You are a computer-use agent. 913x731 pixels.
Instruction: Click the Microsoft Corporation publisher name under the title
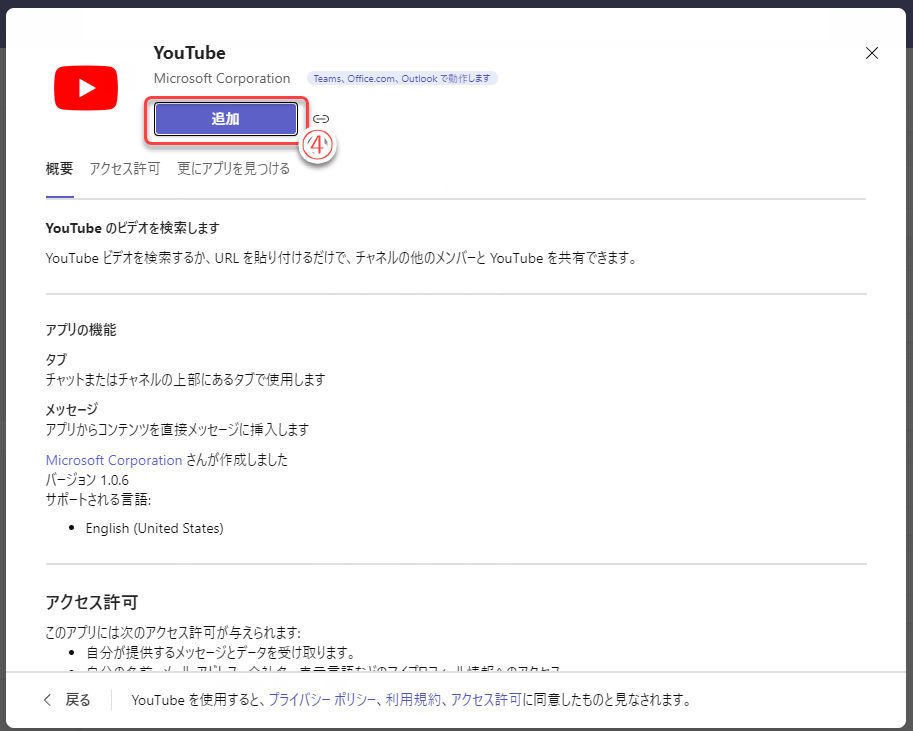click(x=222, y=79)
